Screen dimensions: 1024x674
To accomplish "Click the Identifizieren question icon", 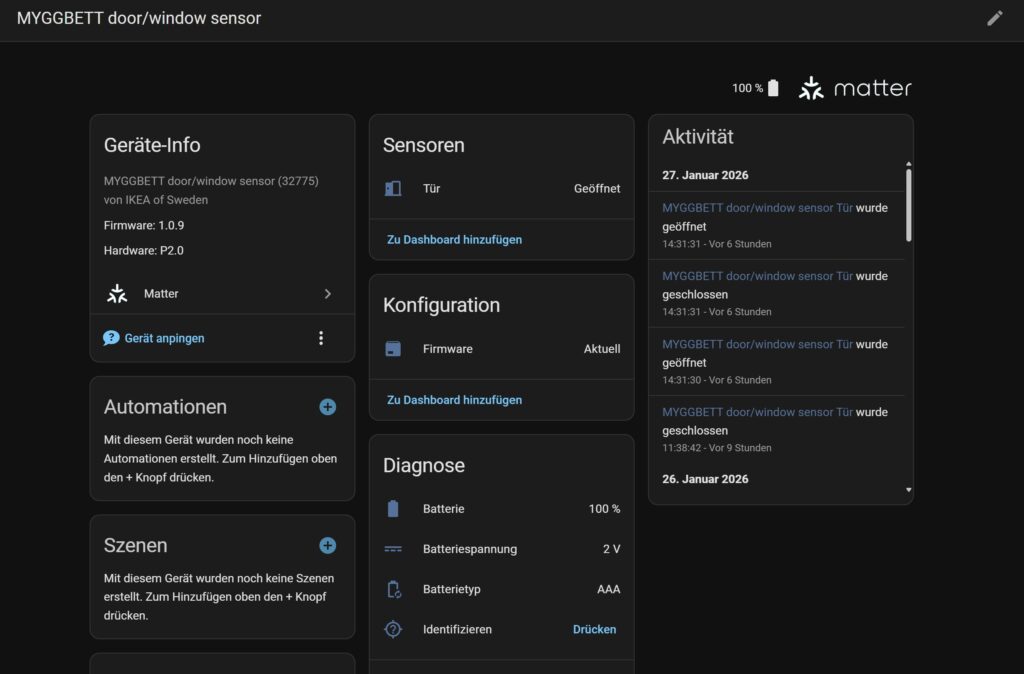I will pos(393,629).
